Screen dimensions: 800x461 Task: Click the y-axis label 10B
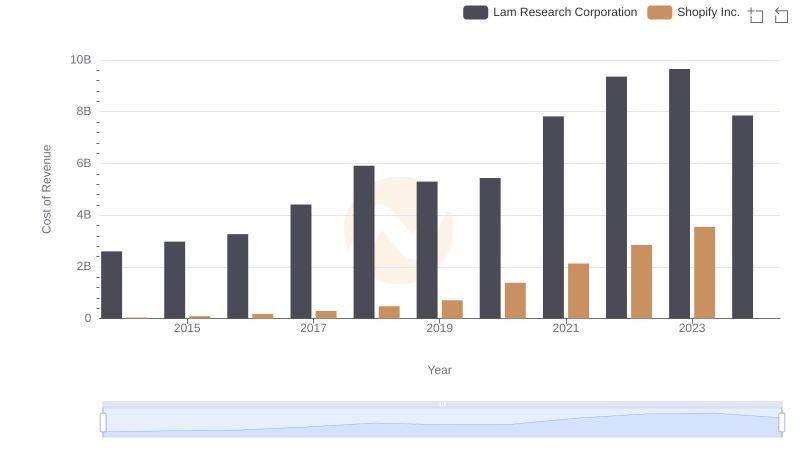click(81, 60)
